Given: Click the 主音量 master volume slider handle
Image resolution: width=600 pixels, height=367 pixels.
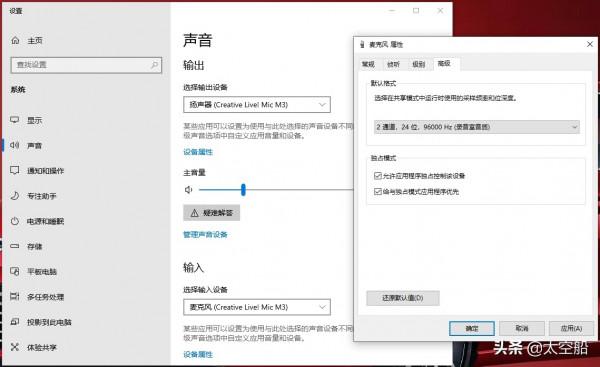Looking at the screenshot, I should tap(243, 189).
